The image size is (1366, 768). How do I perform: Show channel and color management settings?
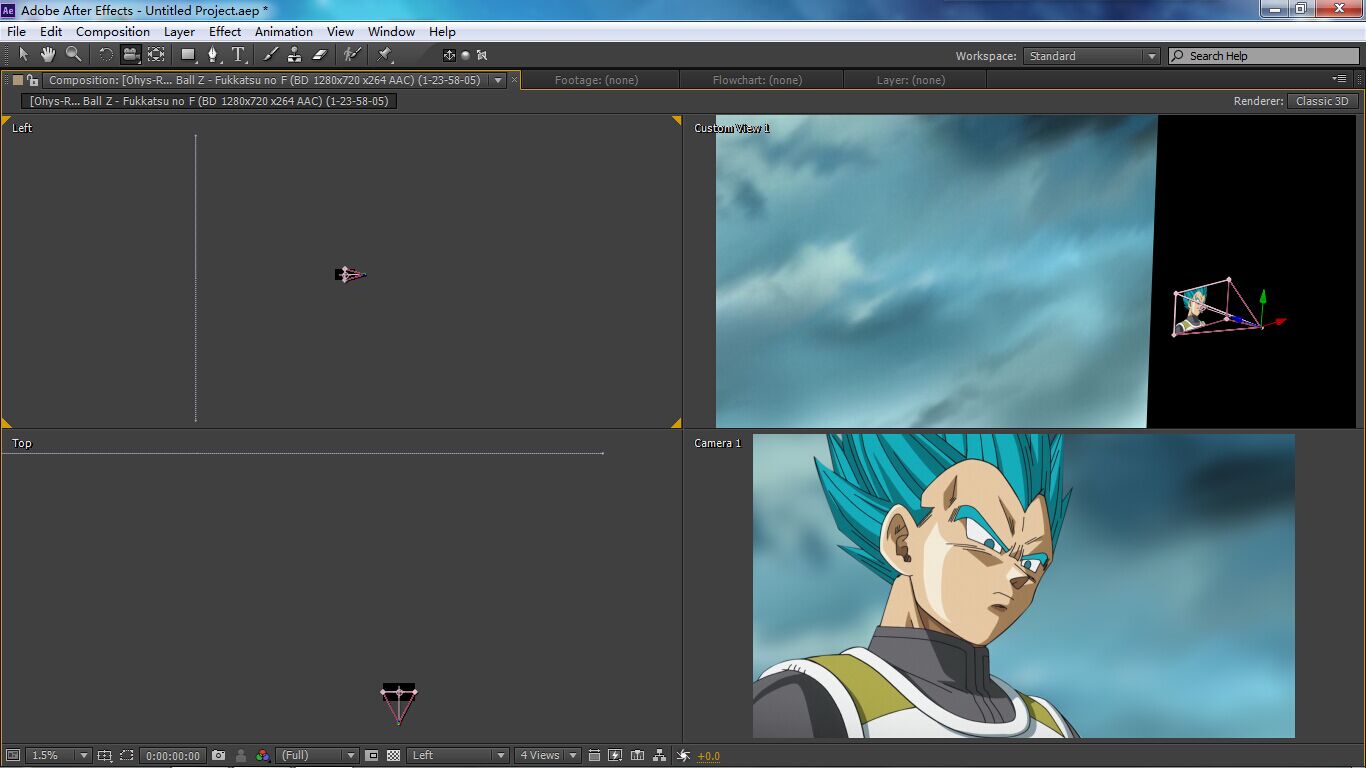click(263, 755)
